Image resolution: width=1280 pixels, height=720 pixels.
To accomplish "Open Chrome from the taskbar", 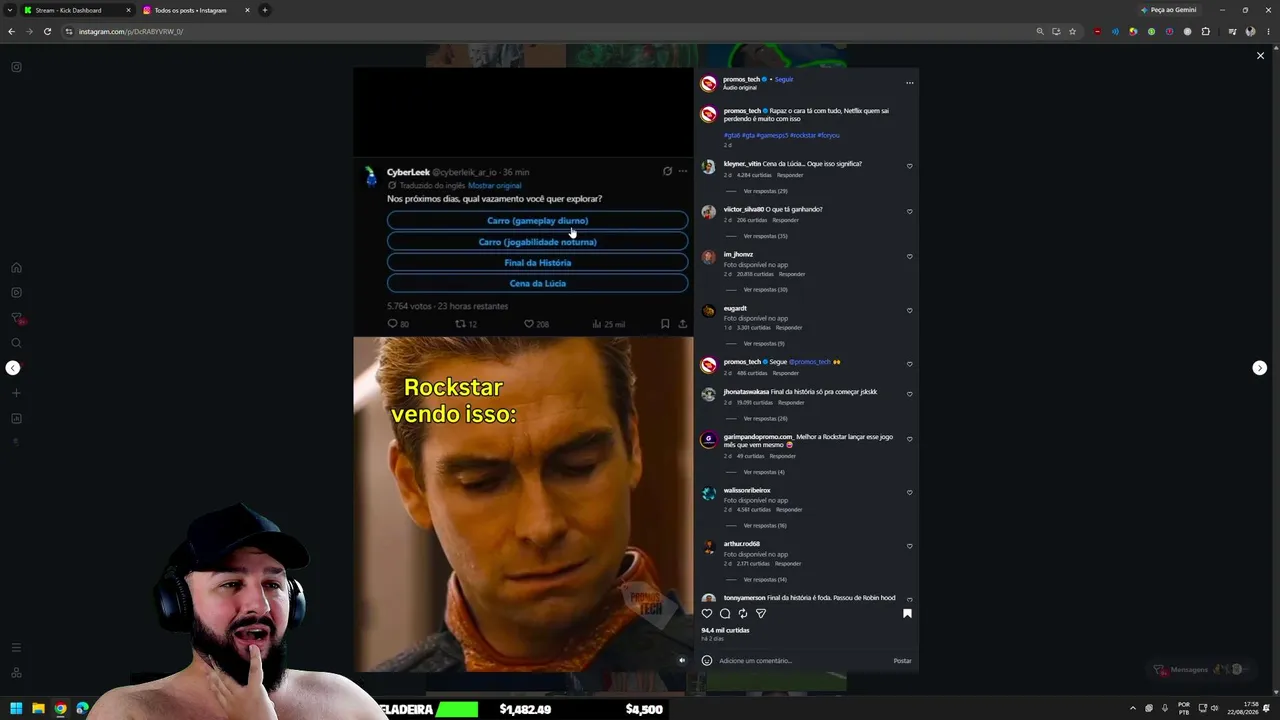I will pos(60,709).
